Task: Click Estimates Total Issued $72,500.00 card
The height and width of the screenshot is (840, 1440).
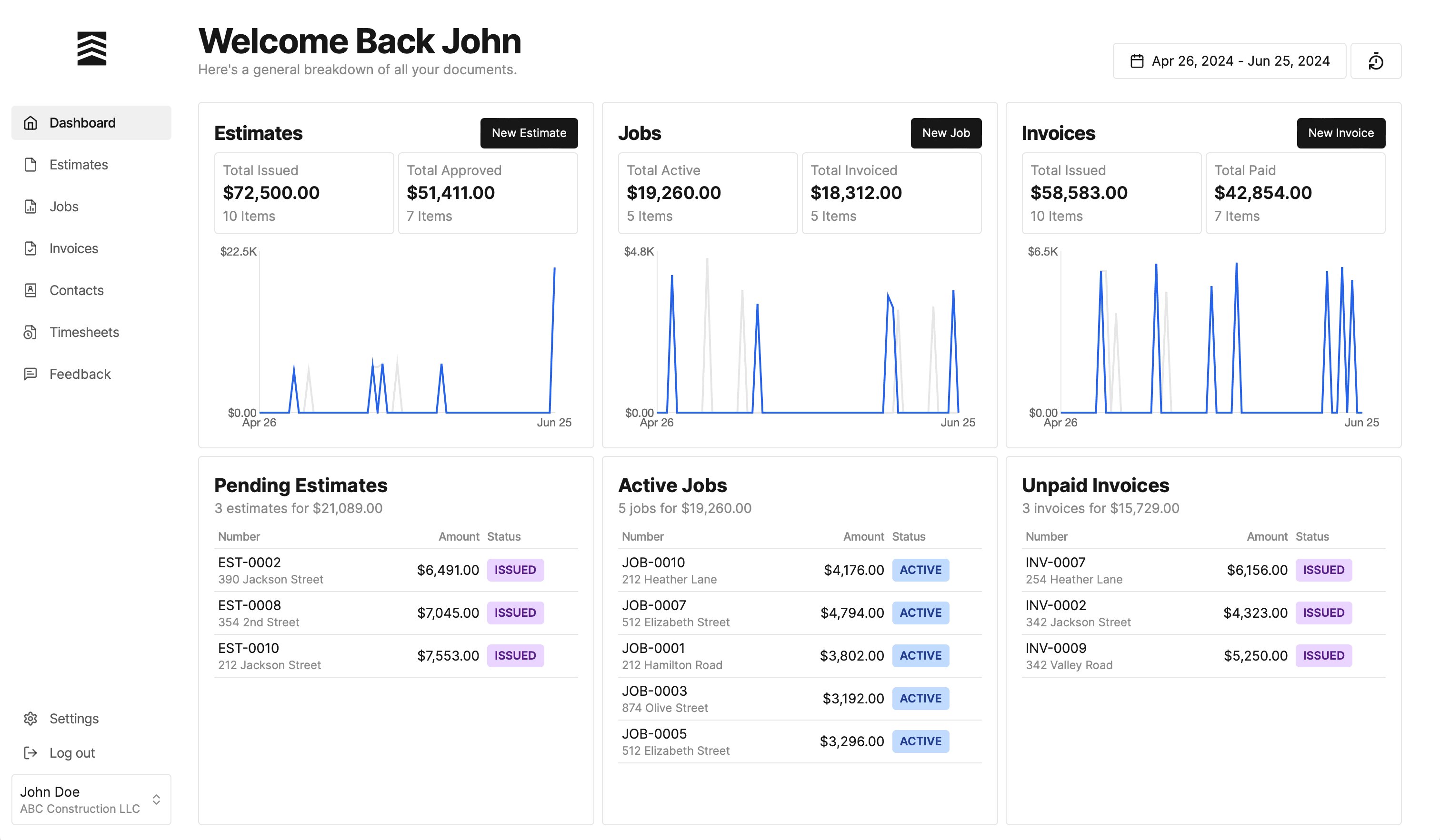Action: pyautogui.click(x=304, y=193)
